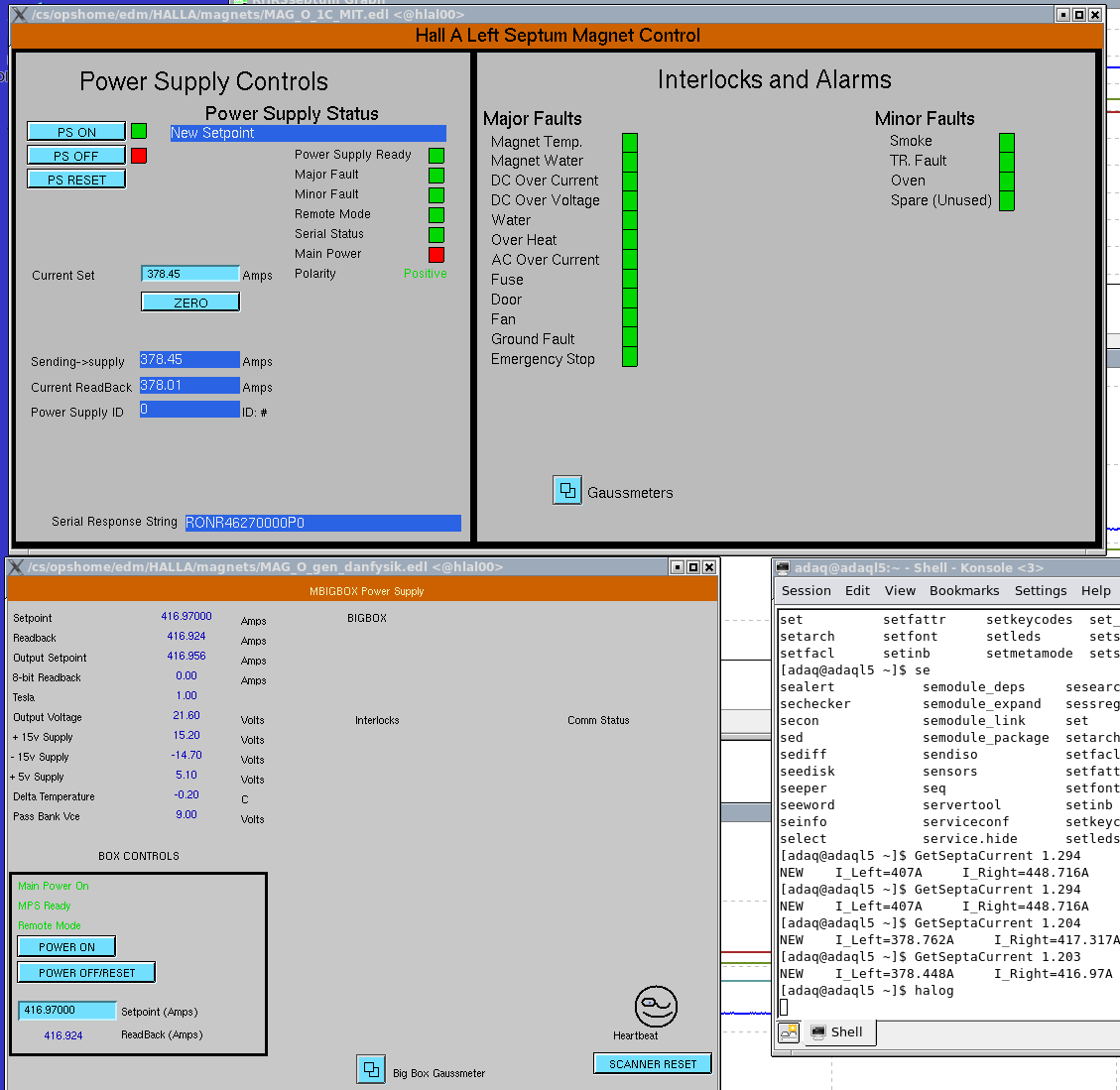Click the Magnet Temp. fault indicator
Viewport: 1120px width, 1090px height.
click(629, 142)
